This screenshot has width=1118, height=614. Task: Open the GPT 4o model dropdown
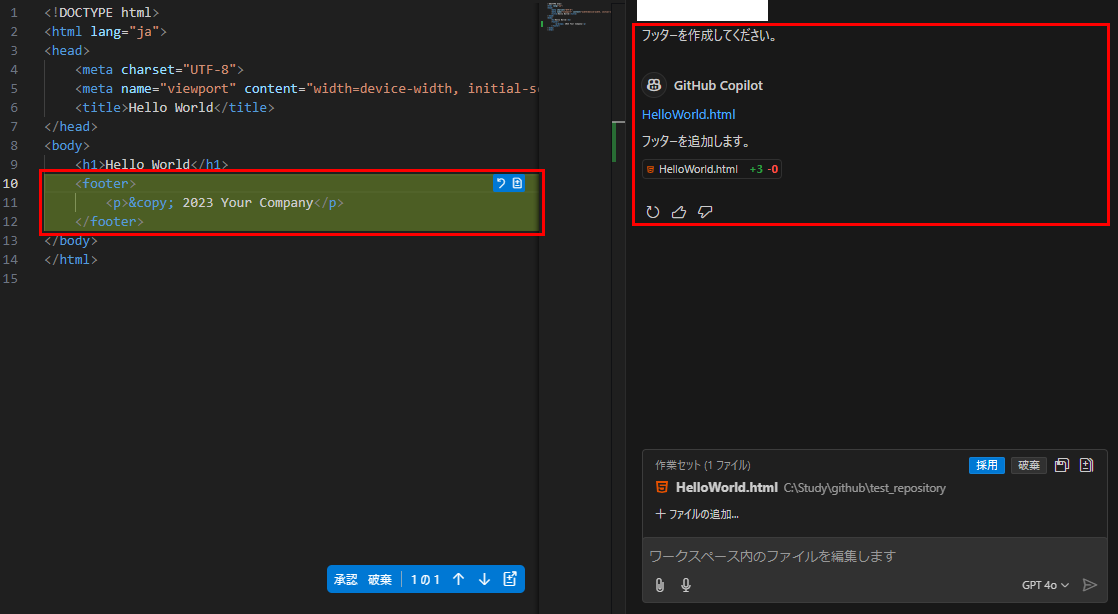tap(1045, 585)
